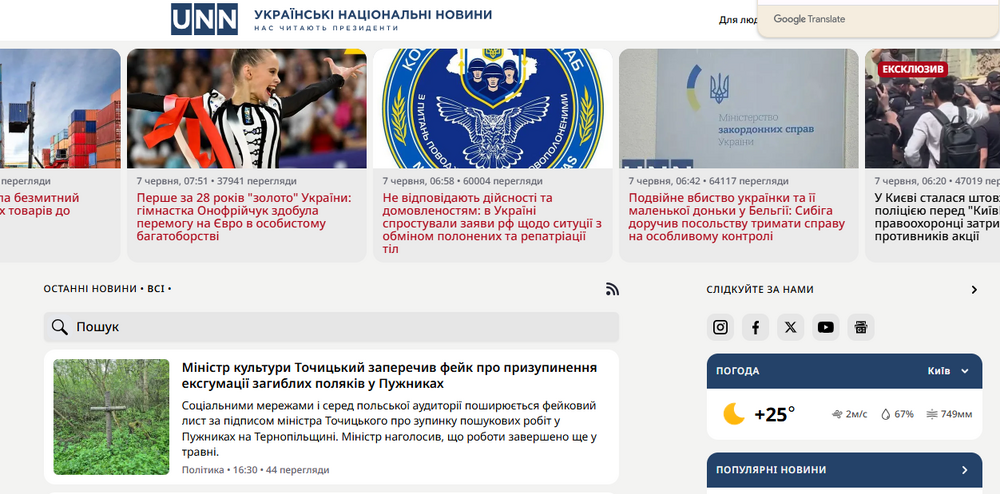Open the Сибіга Belgium double murder headline

tap(737, 217)
